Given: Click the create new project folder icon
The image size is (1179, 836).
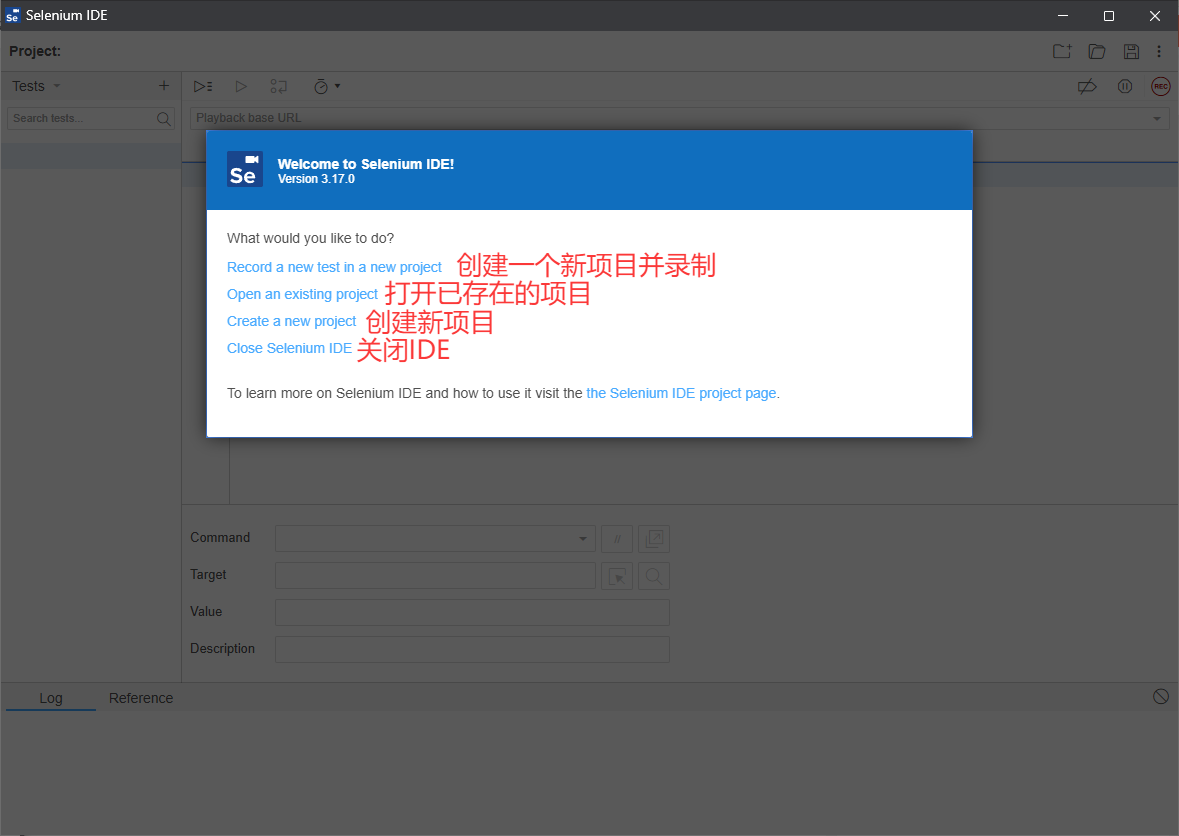Looking at the screenshot, I should coord(1062,51).
